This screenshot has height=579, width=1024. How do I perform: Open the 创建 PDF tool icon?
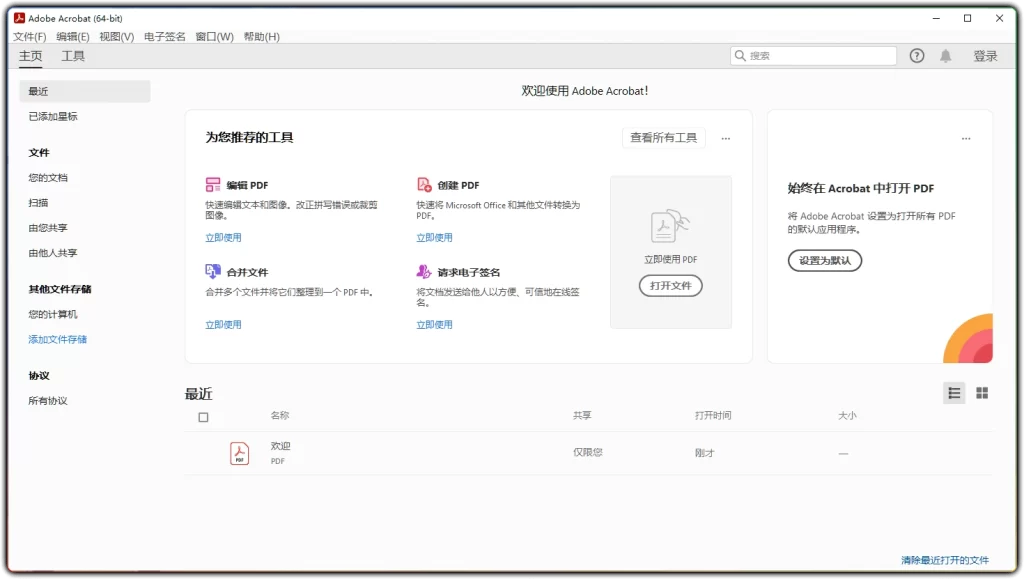(x=423, y=184)
